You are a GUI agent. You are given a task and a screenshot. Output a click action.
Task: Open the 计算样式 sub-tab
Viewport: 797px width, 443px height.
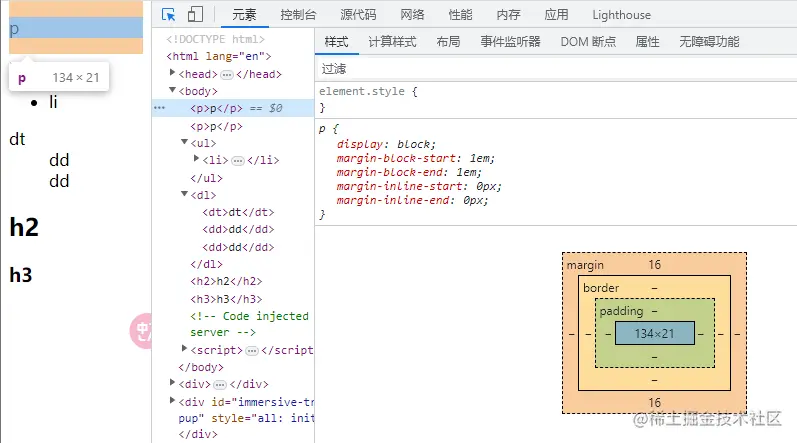pyautogui.click(x=392, y=42)
